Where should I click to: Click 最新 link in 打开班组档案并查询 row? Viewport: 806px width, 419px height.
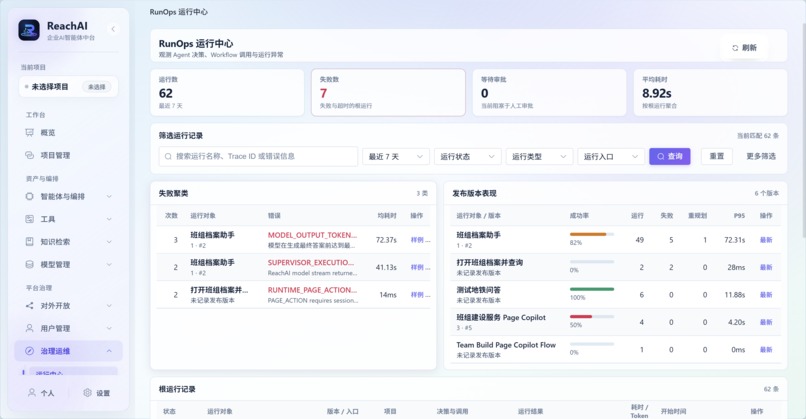click(x=766, y=267)
